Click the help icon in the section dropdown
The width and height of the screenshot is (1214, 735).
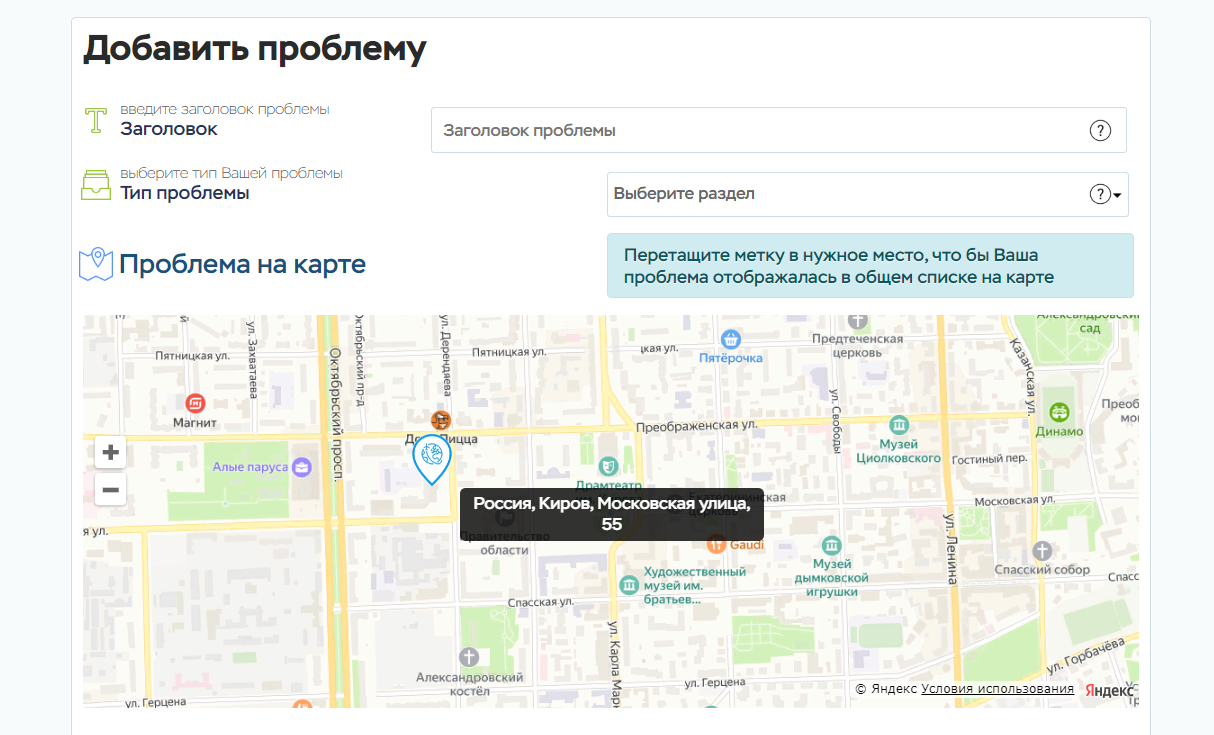click(x=1100, y=194)
